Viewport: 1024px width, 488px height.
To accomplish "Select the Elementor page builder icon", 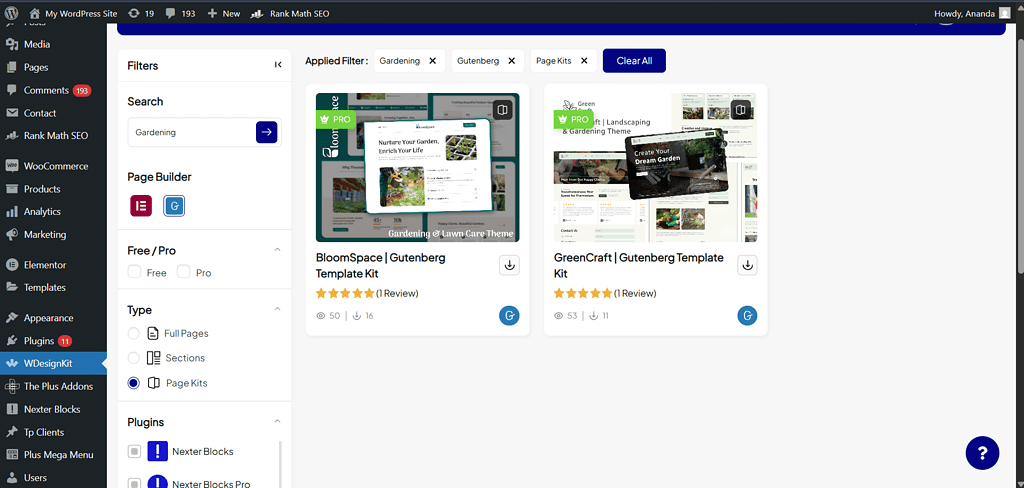I will pos(140,206).
